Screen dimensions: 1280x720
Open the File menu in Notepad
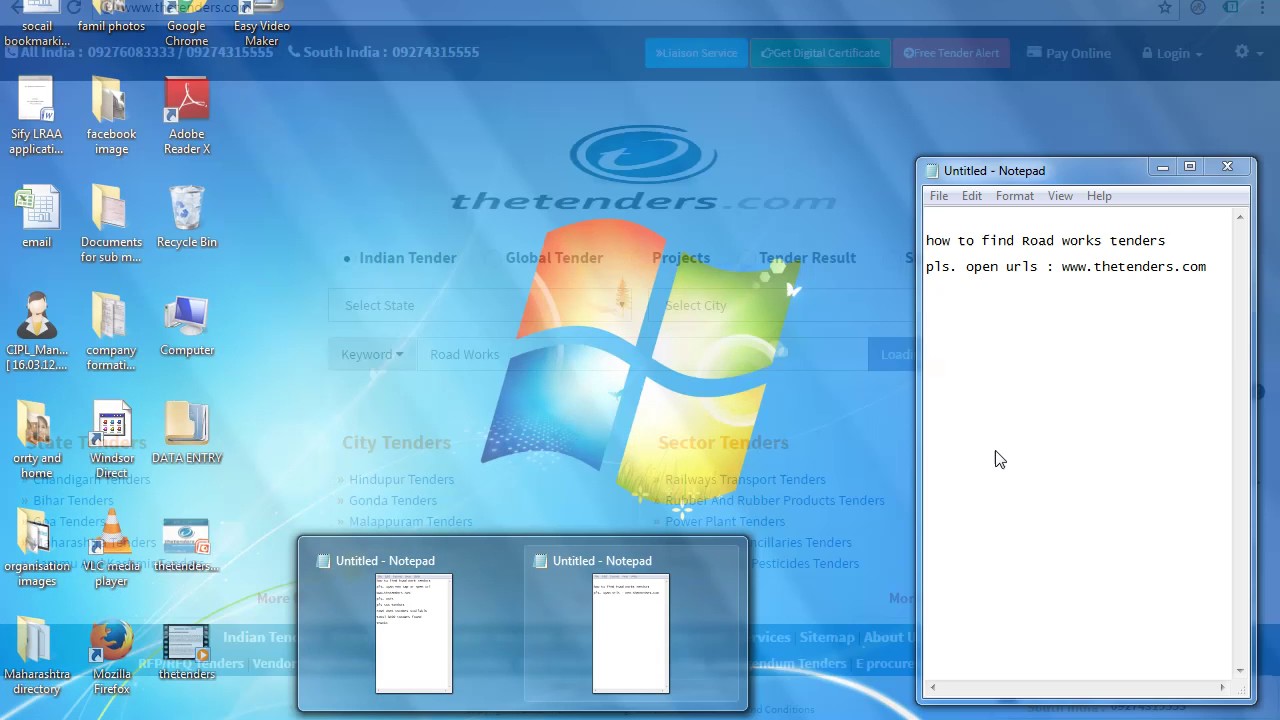(x=939, y=196)
